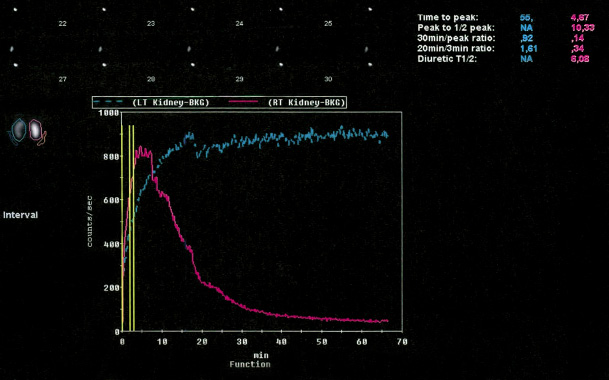Click the 30 tick on the x-axis
Screen dimensions: 609x380
point(242,342)
